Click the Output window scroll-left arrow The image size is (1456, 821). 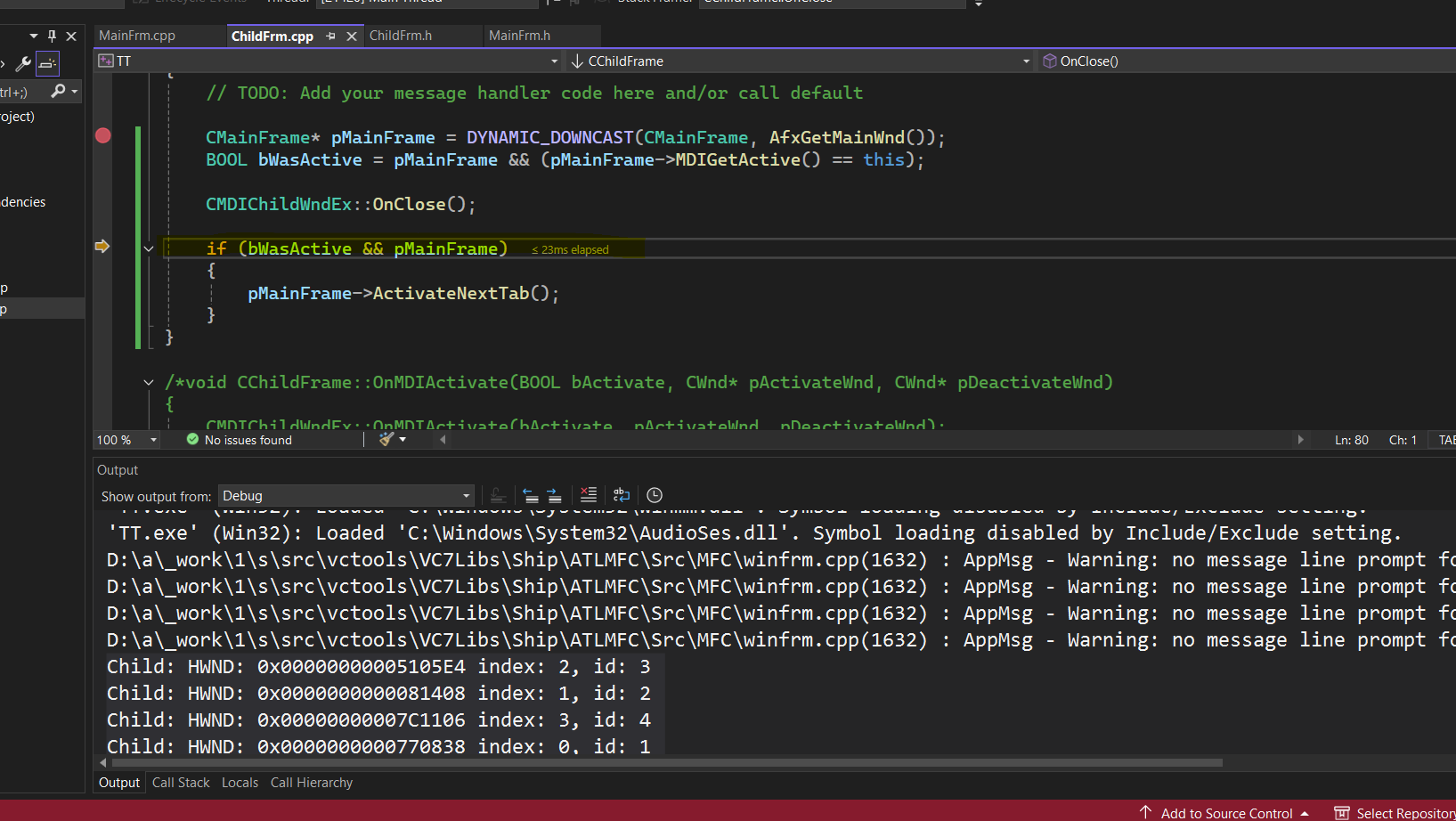coord(102,762)
